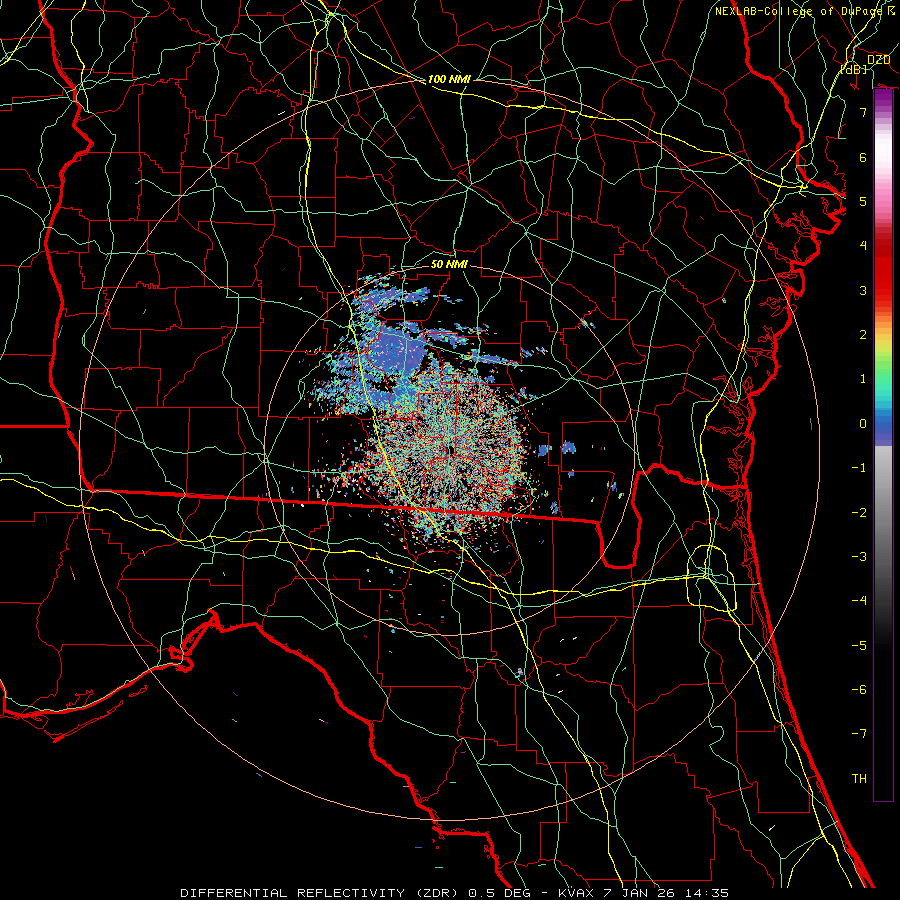Click the 7 value on the scale
This screenshot has width=900, height=900.
click(863, 112)
